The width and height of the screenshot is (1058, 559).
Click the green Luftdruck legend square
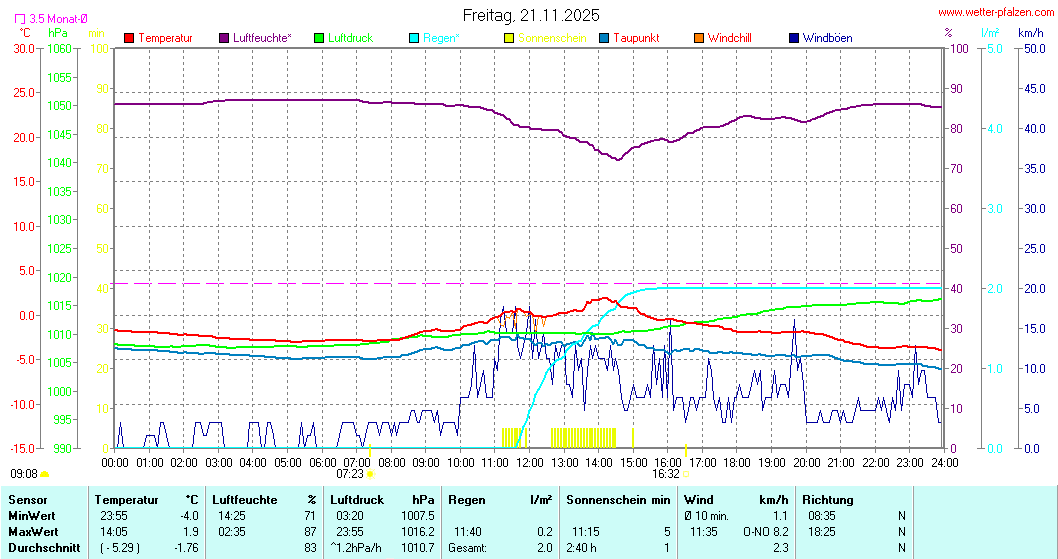coord(320,38)
